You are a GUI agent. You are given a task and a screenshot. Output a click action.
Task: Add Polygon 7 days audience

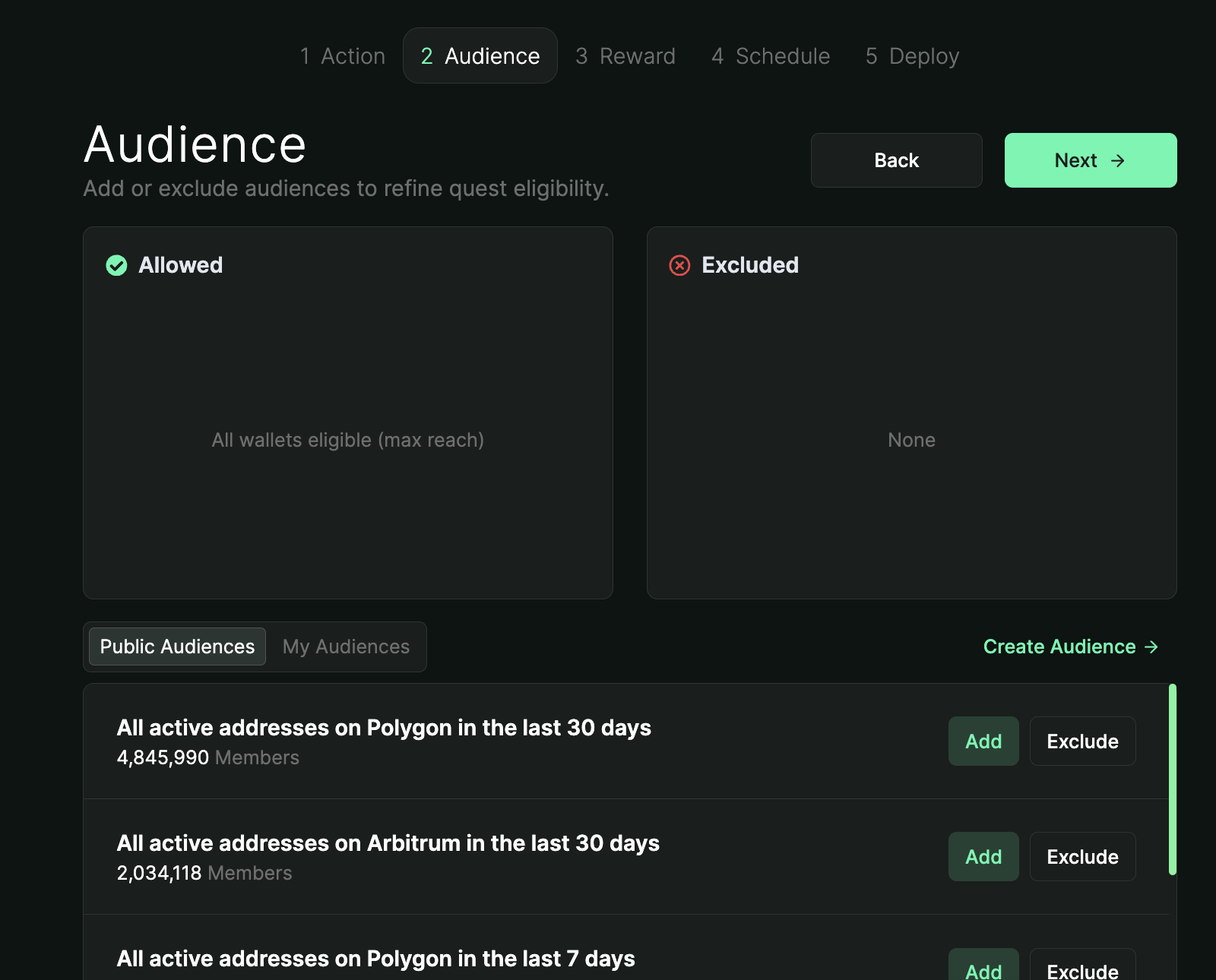pos(983,966)
